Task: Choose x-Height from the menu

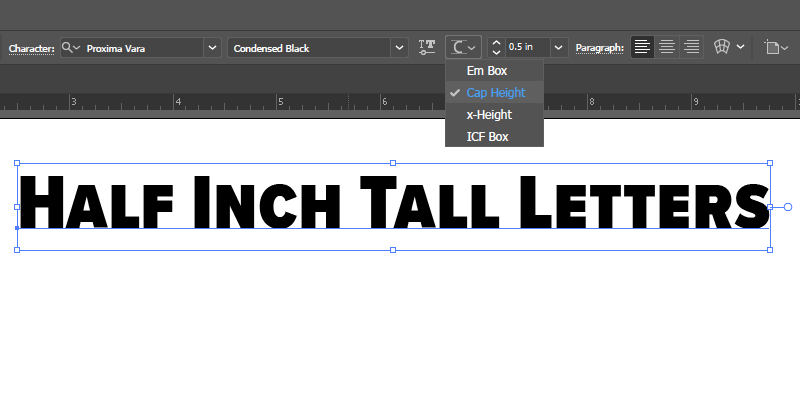Action: click(494, 115)
